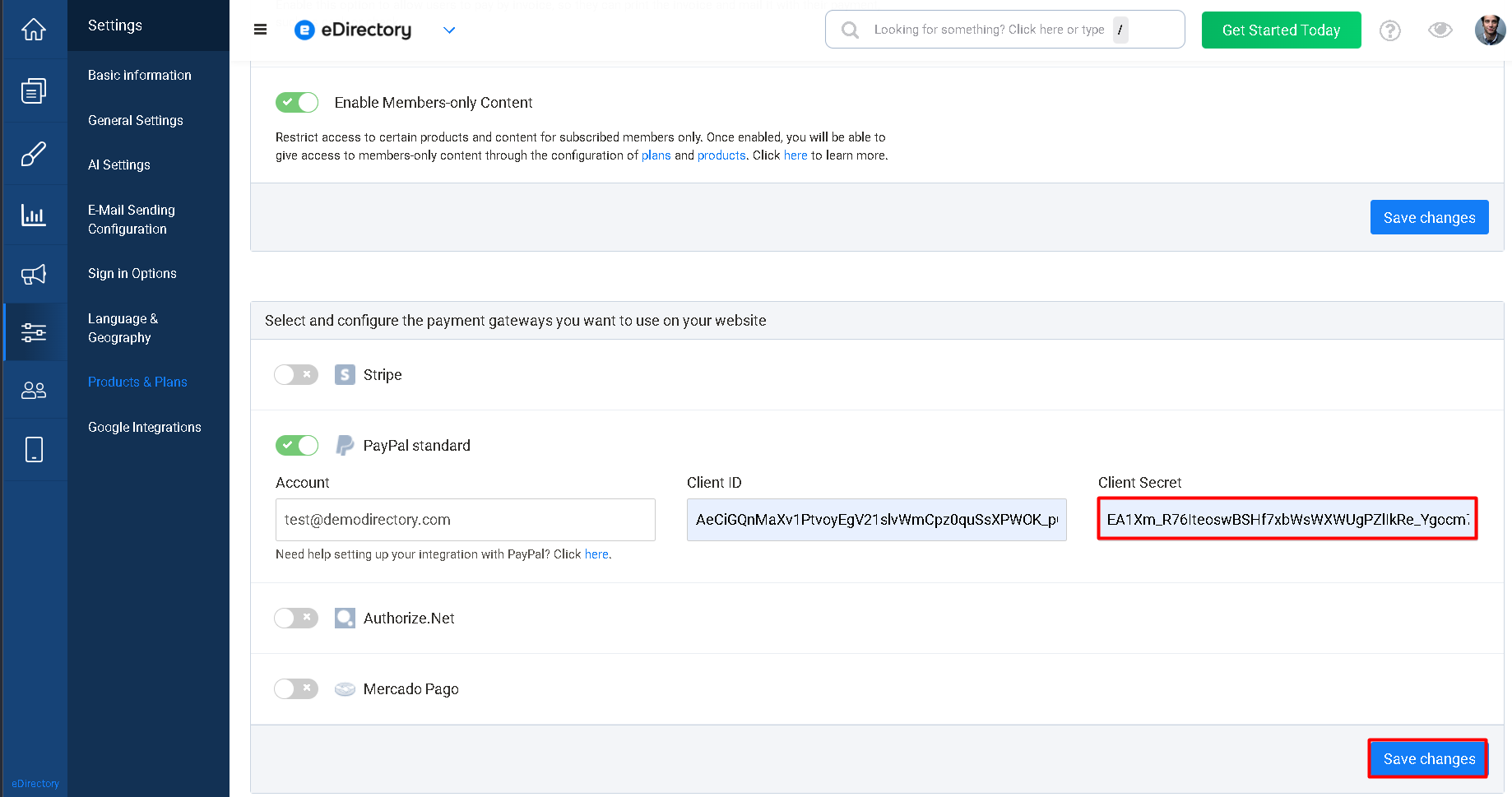Click the 'Client ID' field label
The height and width of the screenshot is (797, 1512).
714,483
